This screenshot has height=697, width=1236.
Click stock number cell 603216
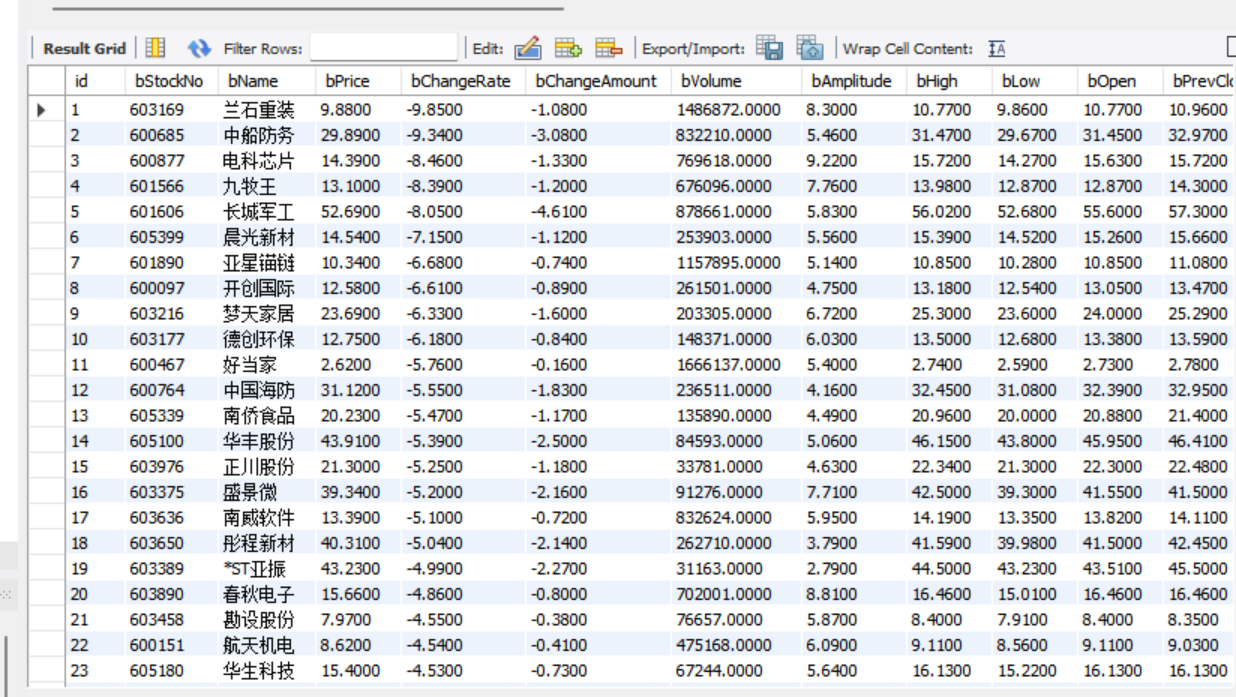coord(157,314)
